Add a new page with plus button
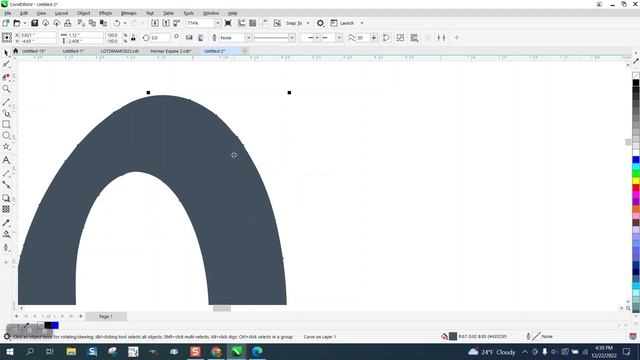Image resolution: width=640 pixels, height=360 pixels. point(16,316)
